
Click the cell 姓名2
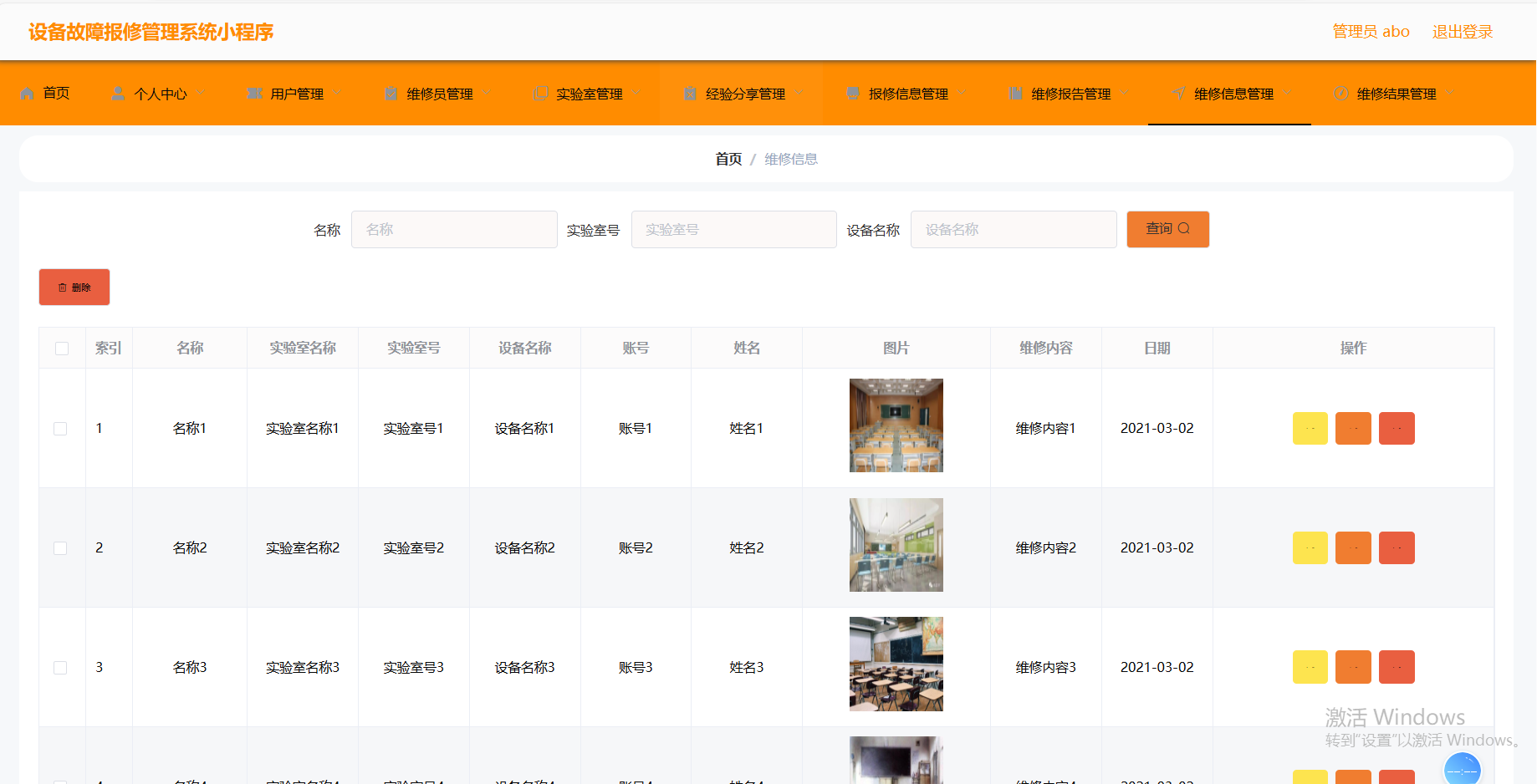tap(747, 547)
